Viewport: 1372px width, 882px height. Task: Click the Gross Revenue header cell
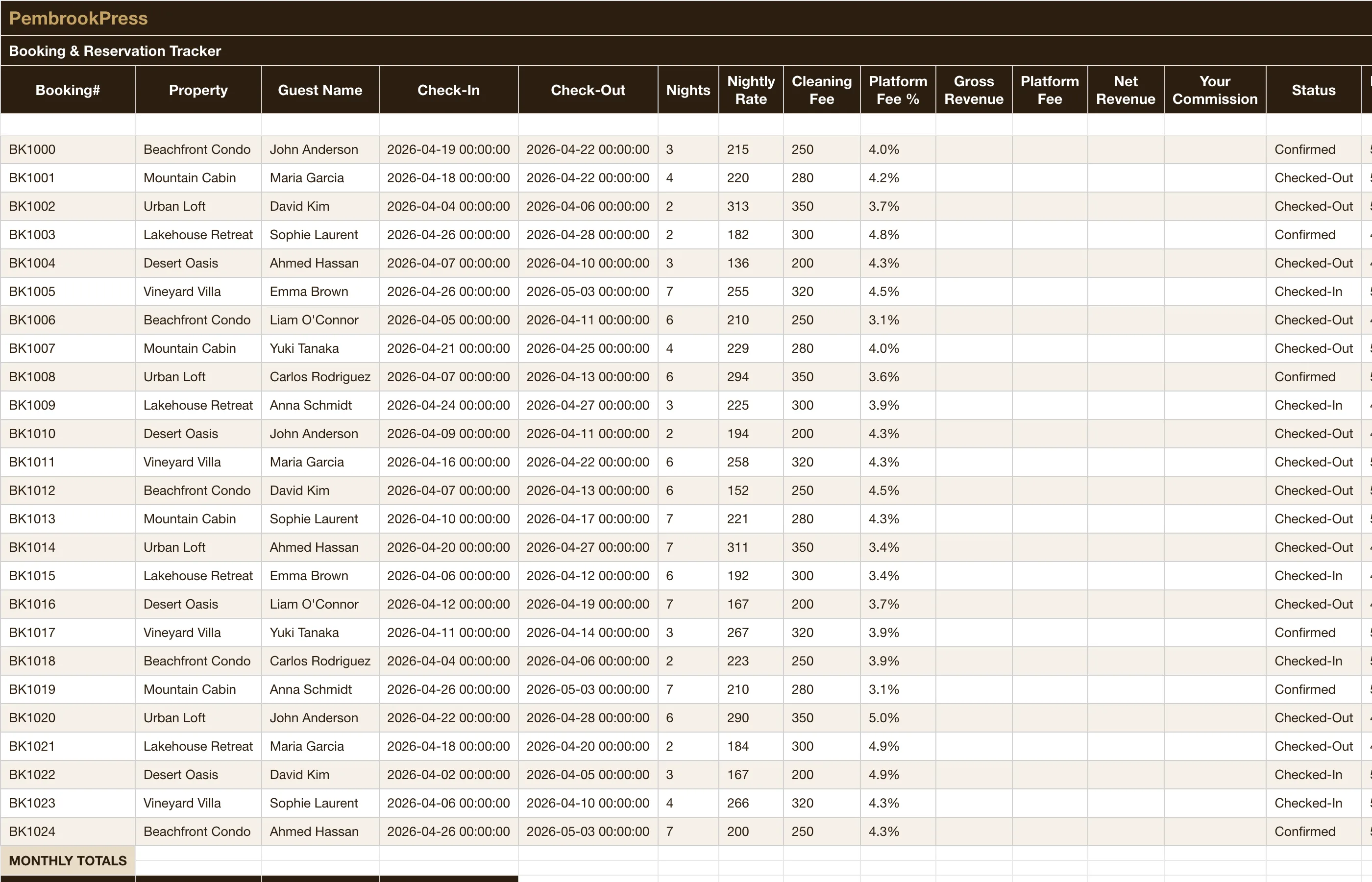[x=974, y=90]
